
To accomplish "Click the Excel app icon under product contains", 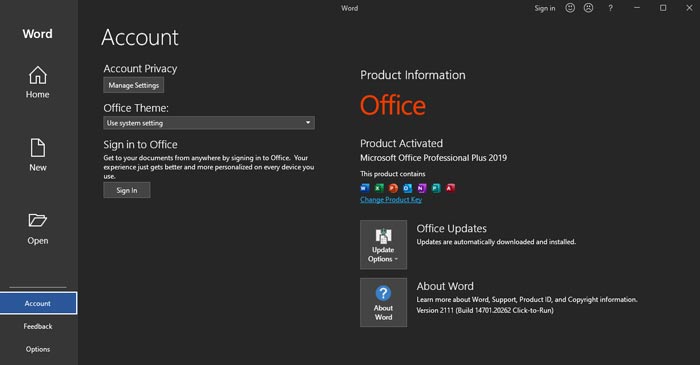I will (379, 188).
